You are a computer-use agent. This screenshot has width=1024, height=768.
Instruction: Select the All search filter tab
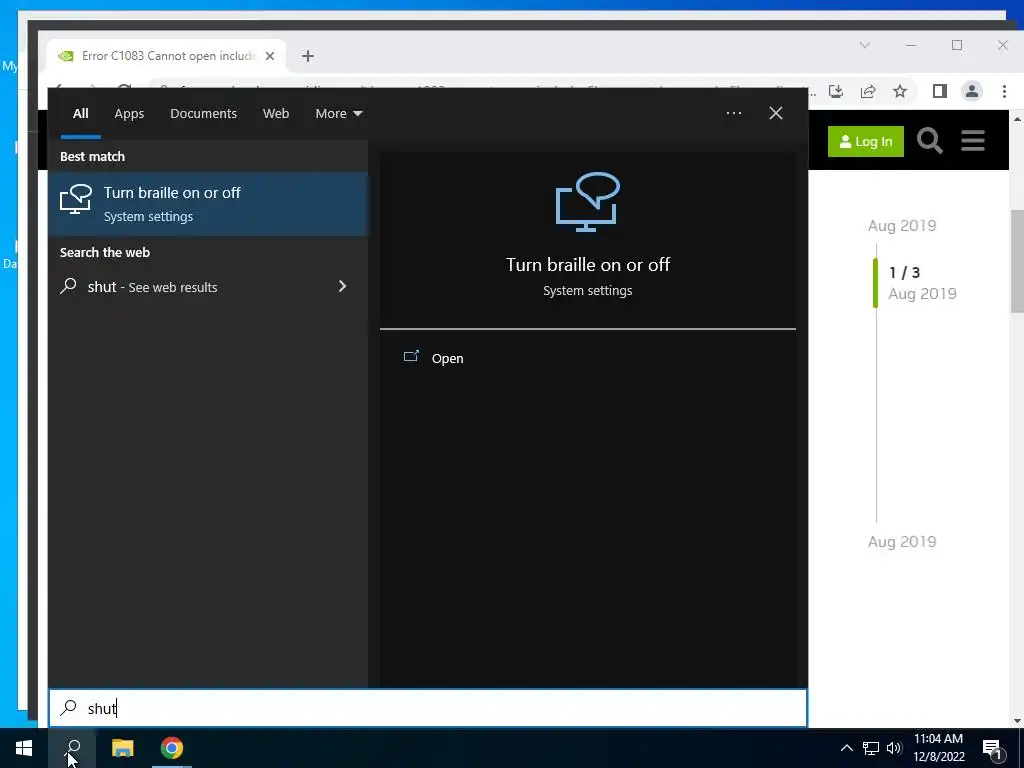(x=80, y=114)
